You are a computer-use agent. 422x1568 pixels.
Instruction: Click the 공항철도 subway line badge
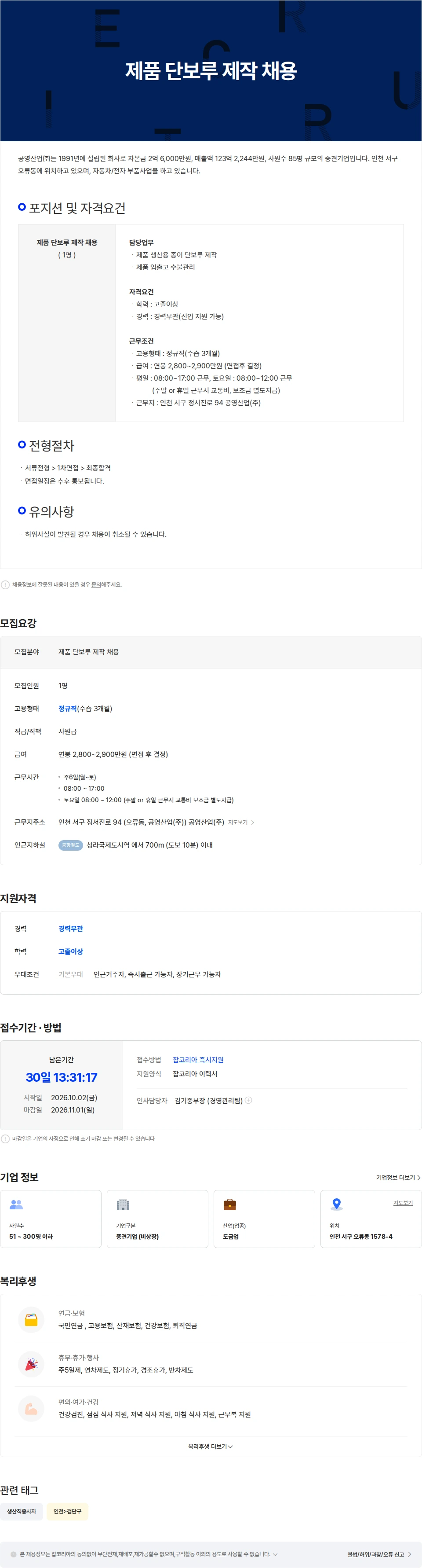(x=70, y=845)
